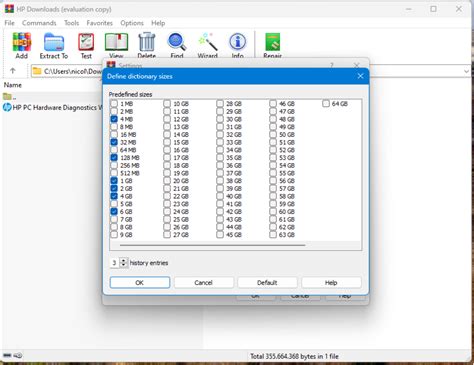Confirm dictionary sizes with OK
Viewport: 474px width, 365px height.
point(140,282)
